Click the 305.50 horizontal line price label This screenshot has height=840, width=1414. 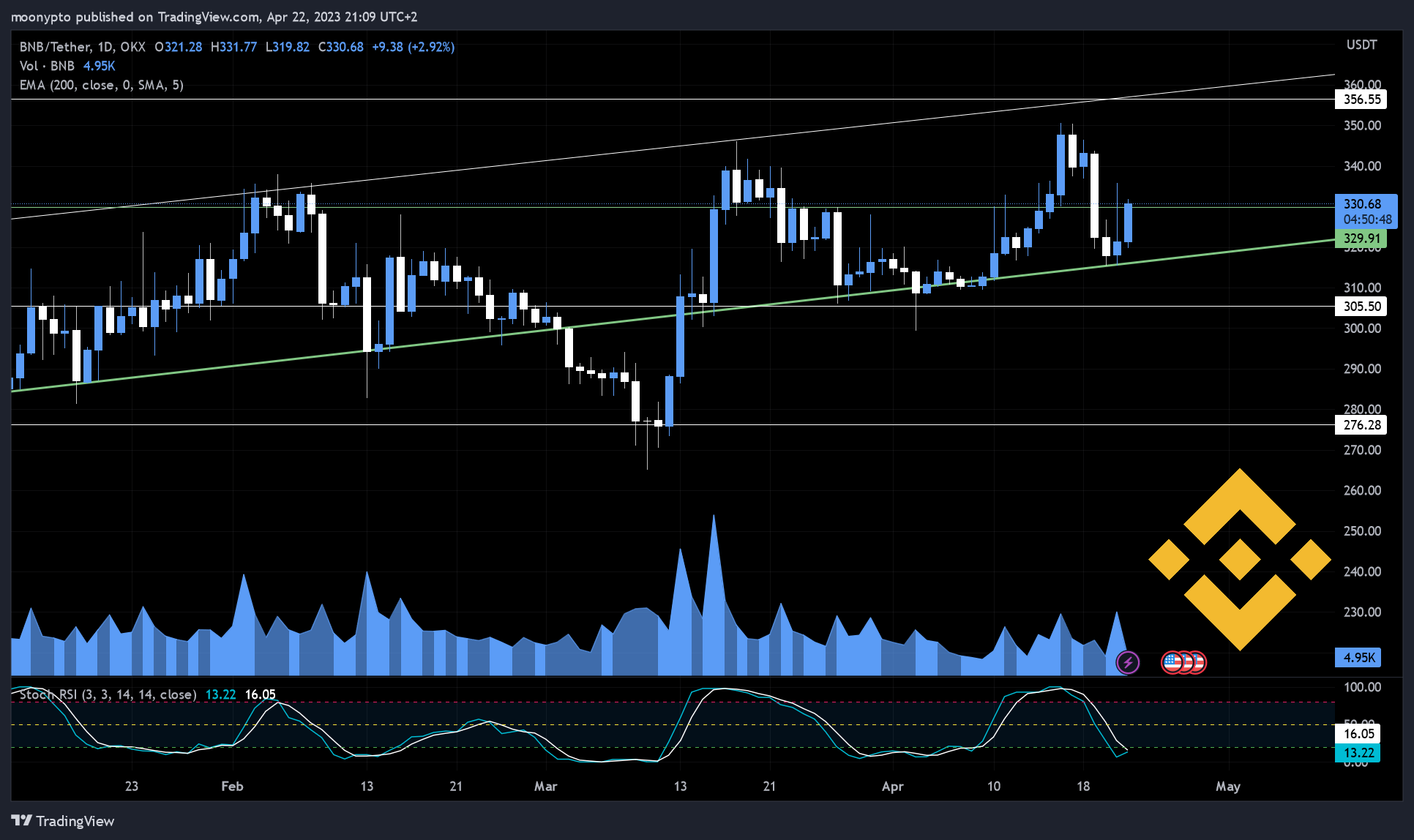point(1362,307)
